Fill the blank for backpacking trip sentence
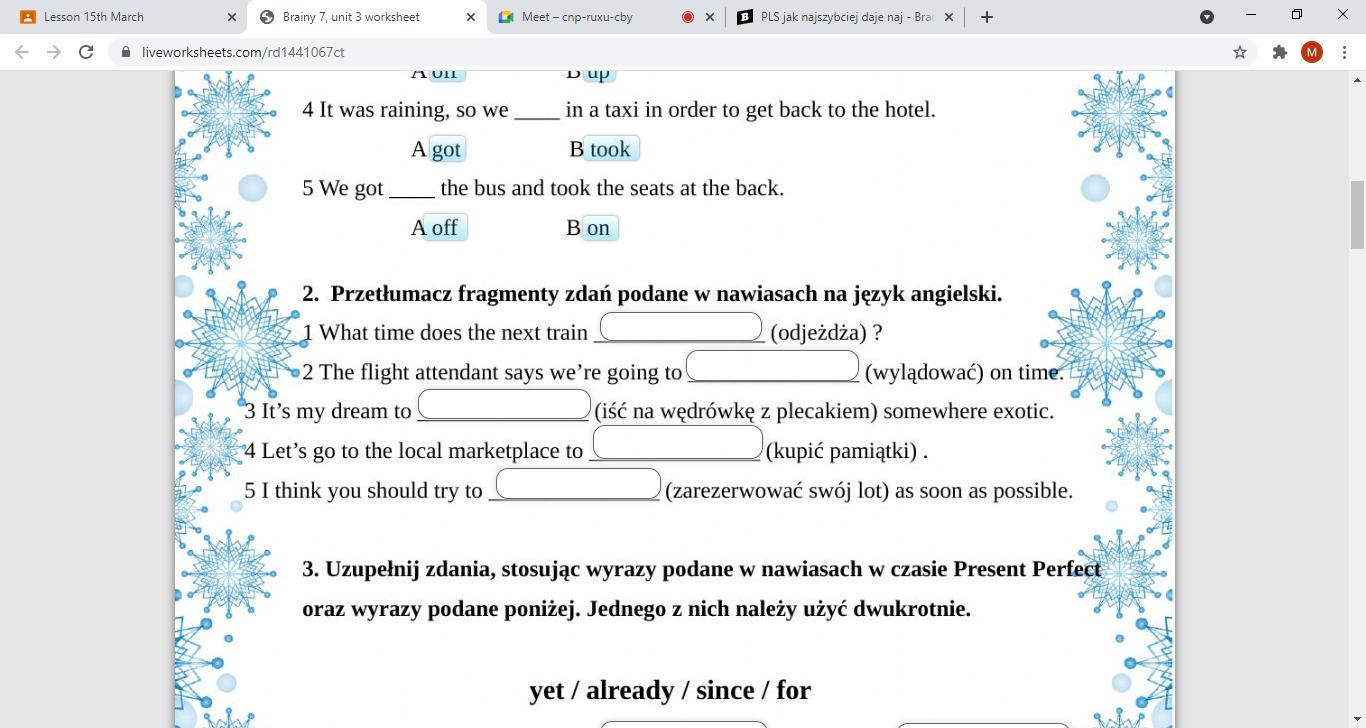 point(504,404)
